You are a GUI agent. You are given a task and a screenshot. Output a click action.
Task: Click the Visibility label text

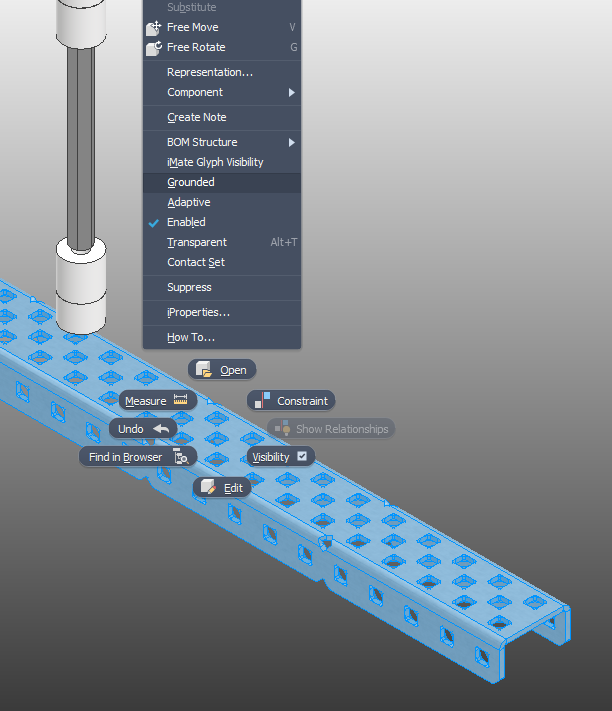[x=271, y=457]
